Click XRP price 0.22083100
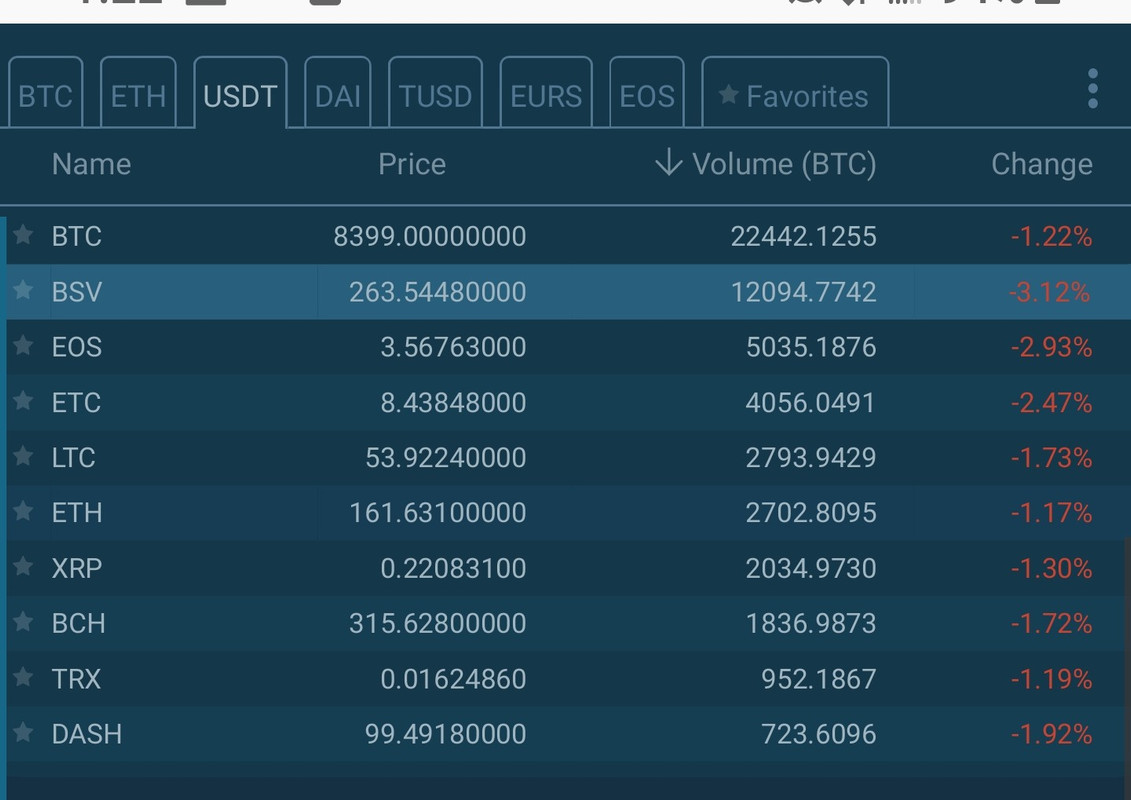Viewport: 1131px width, 800px height. click(x=454, y=568)
